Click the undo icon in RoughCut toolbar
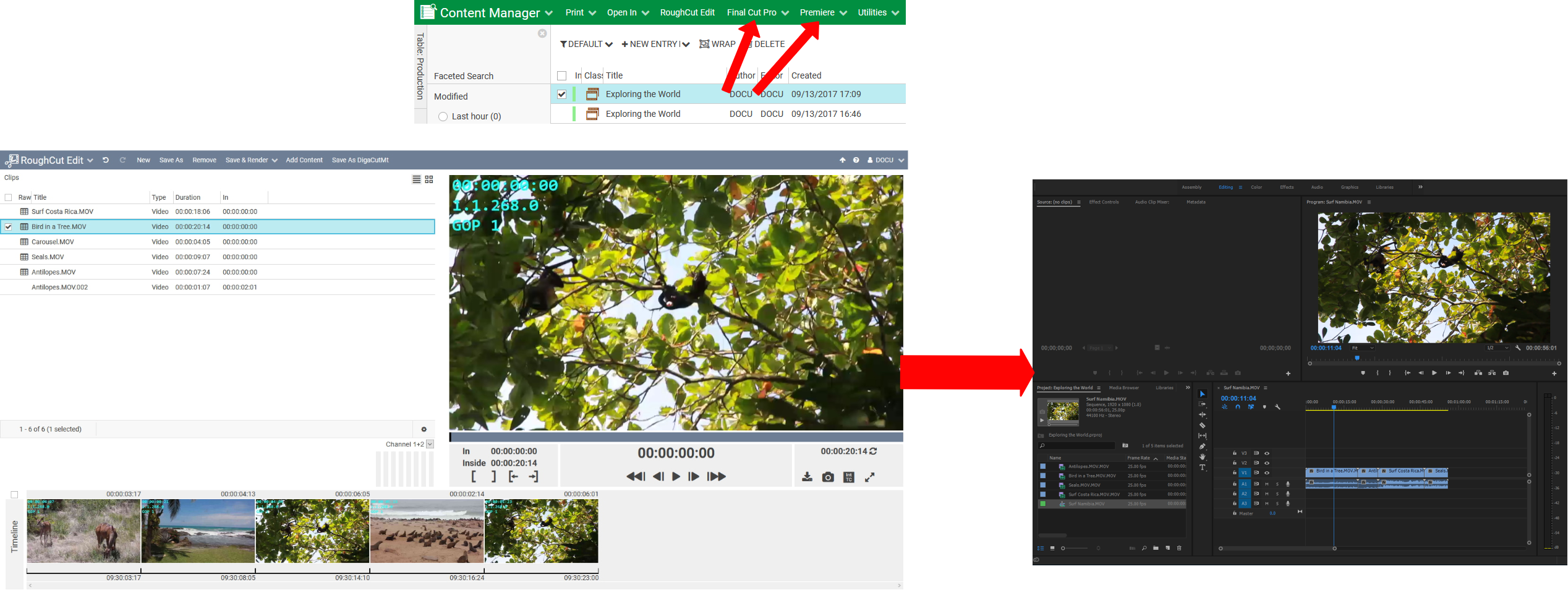The image size is (1568, 595). coord(106,160)
